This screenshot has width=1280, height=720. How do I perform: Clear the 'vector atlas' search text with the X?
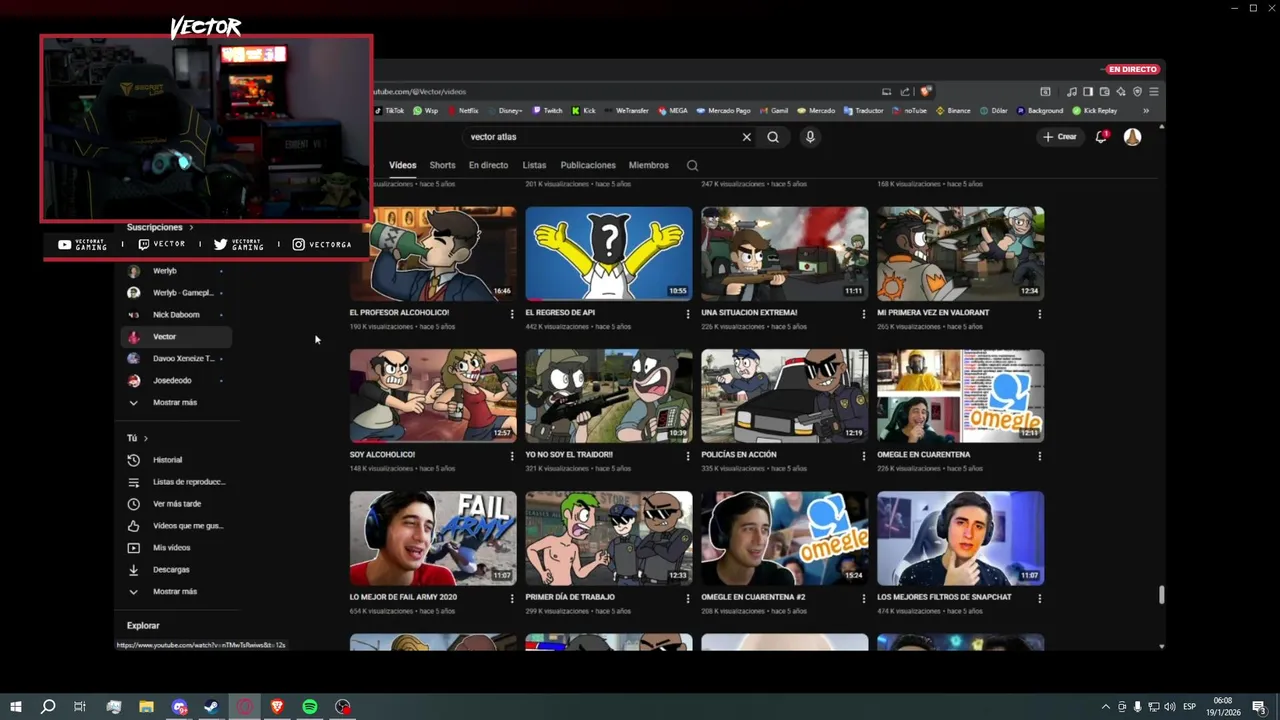pyautogui.click(x=746, y=137)
